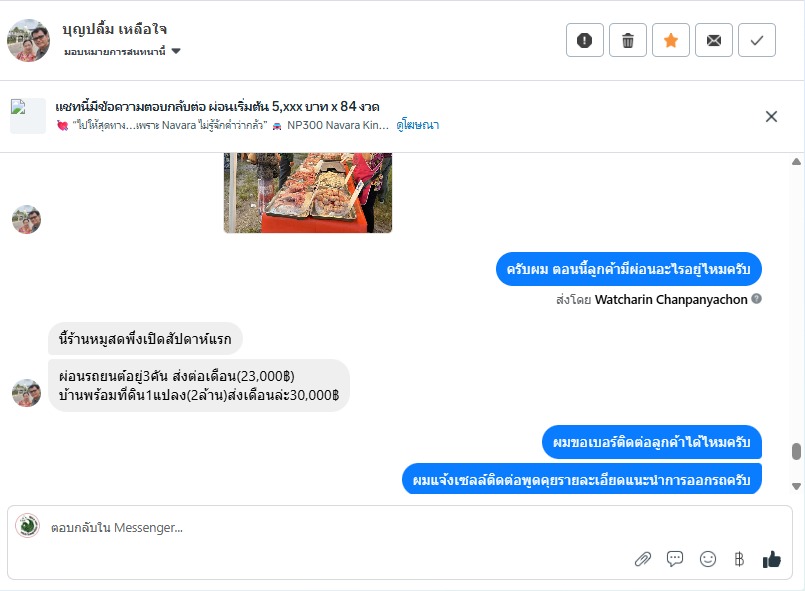Open the assign conversation dropdown

pyautogui.click(x=122, y=51)
